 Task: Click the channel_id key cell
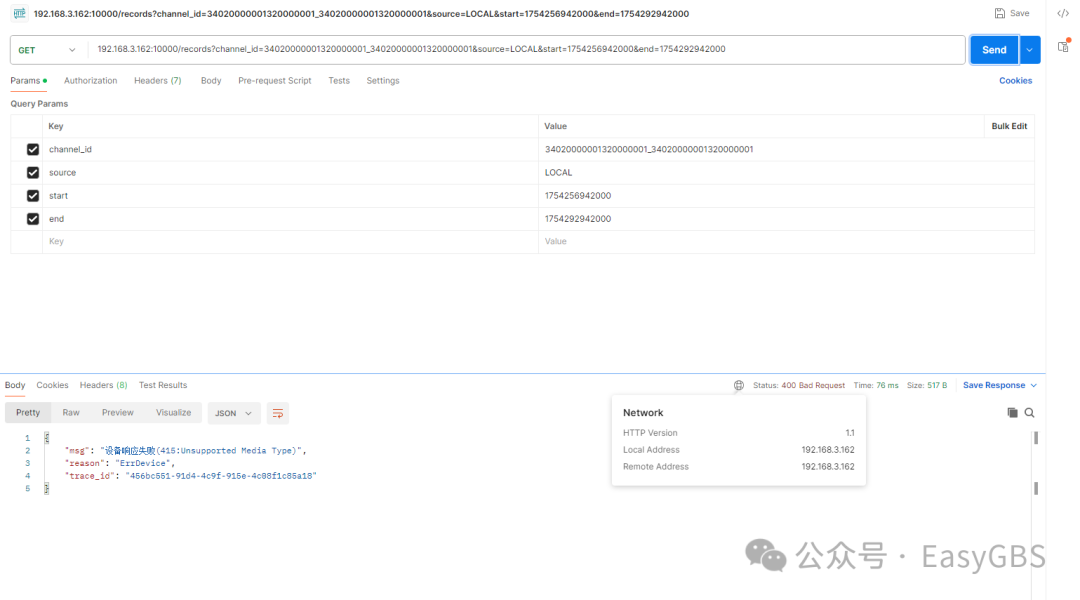click(290, 149)
